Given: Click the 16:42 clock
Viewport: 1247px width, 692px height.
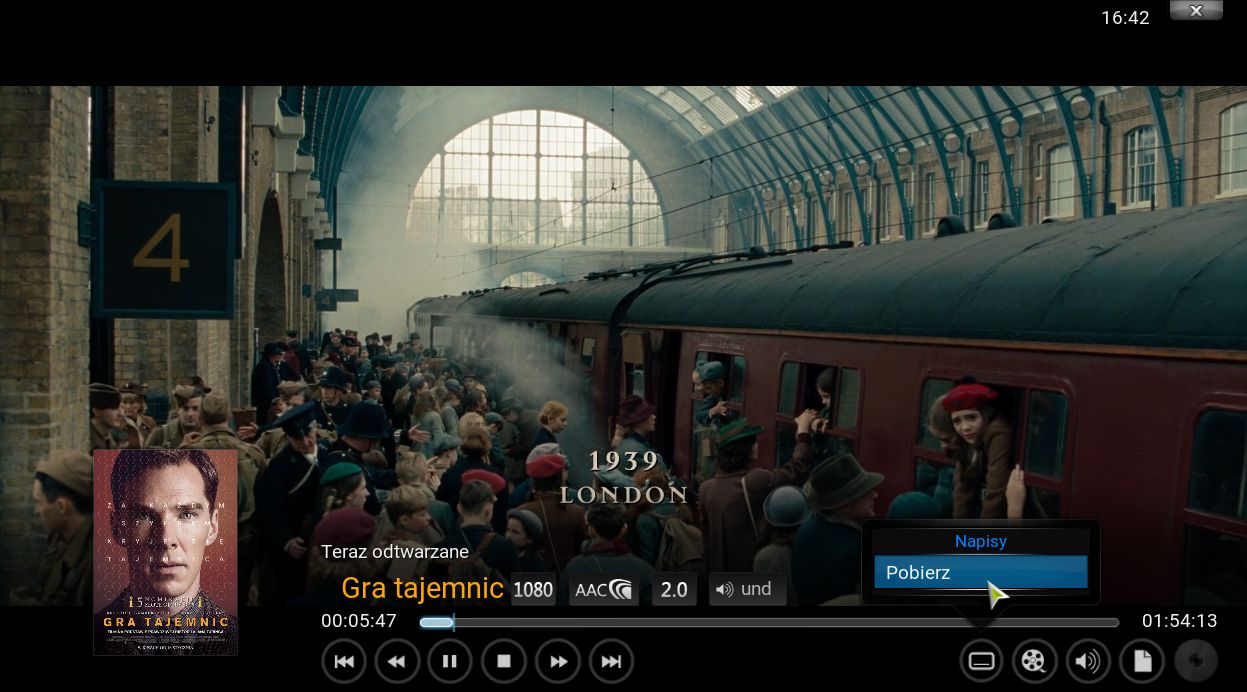Looking at the screenshot, I should 1125,18.
